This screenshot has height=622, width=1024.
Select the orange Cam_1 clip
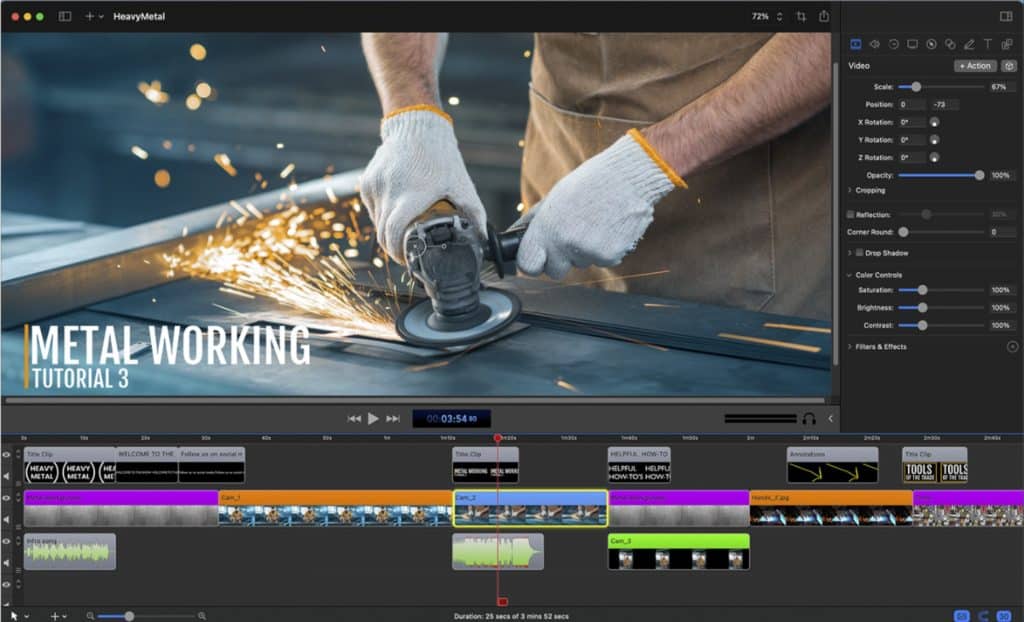(x=336, y=508)
